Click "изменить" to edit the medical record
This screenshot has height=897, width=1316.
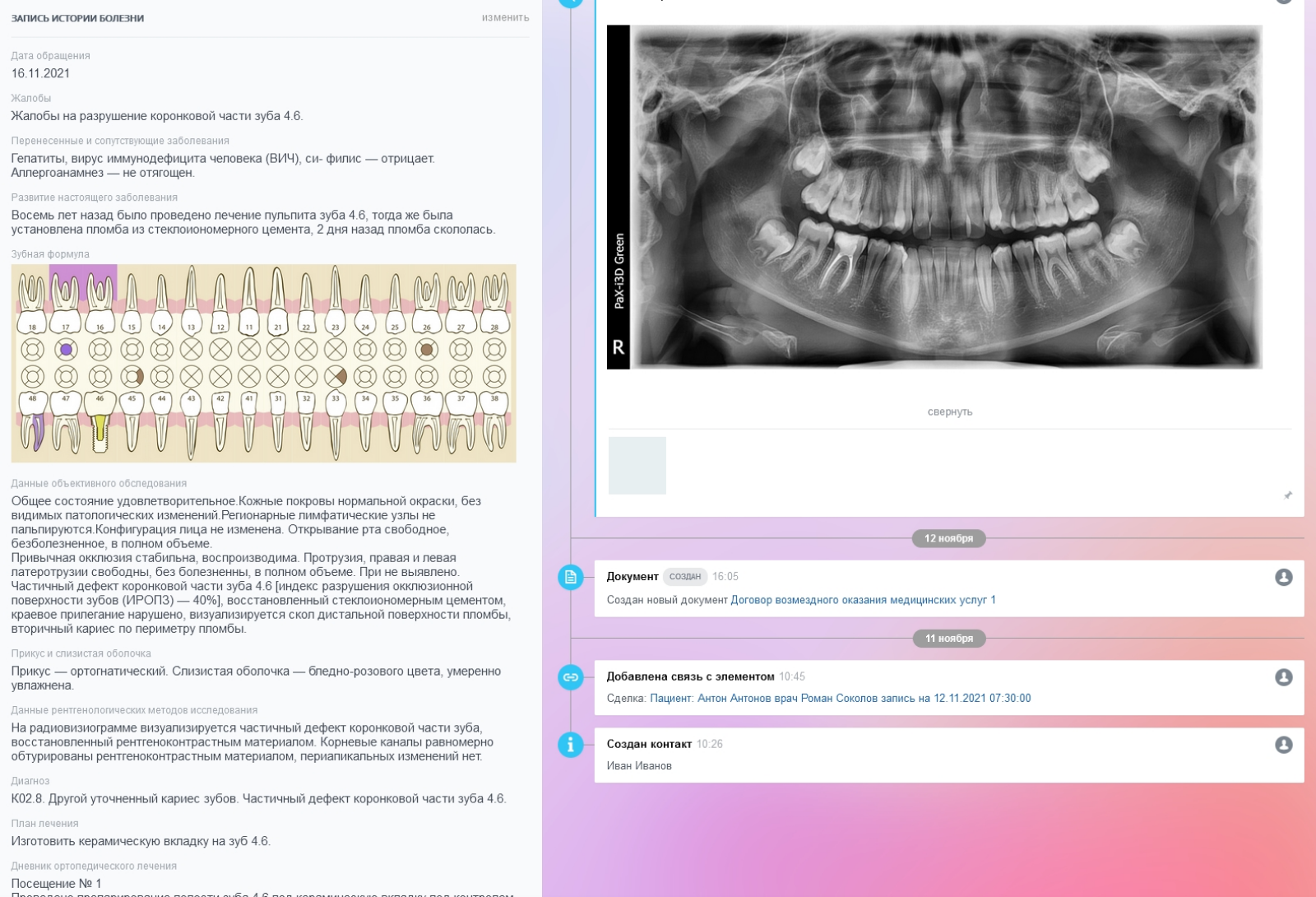tap(505, 17)
